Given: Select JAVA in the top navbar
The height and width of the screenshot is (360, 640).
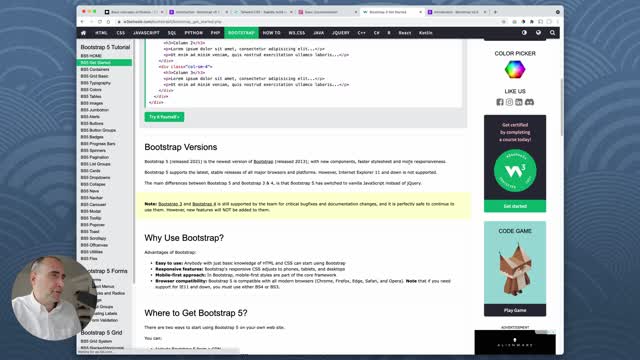Looking at the screenshot, I should click(x=319, y=33).
